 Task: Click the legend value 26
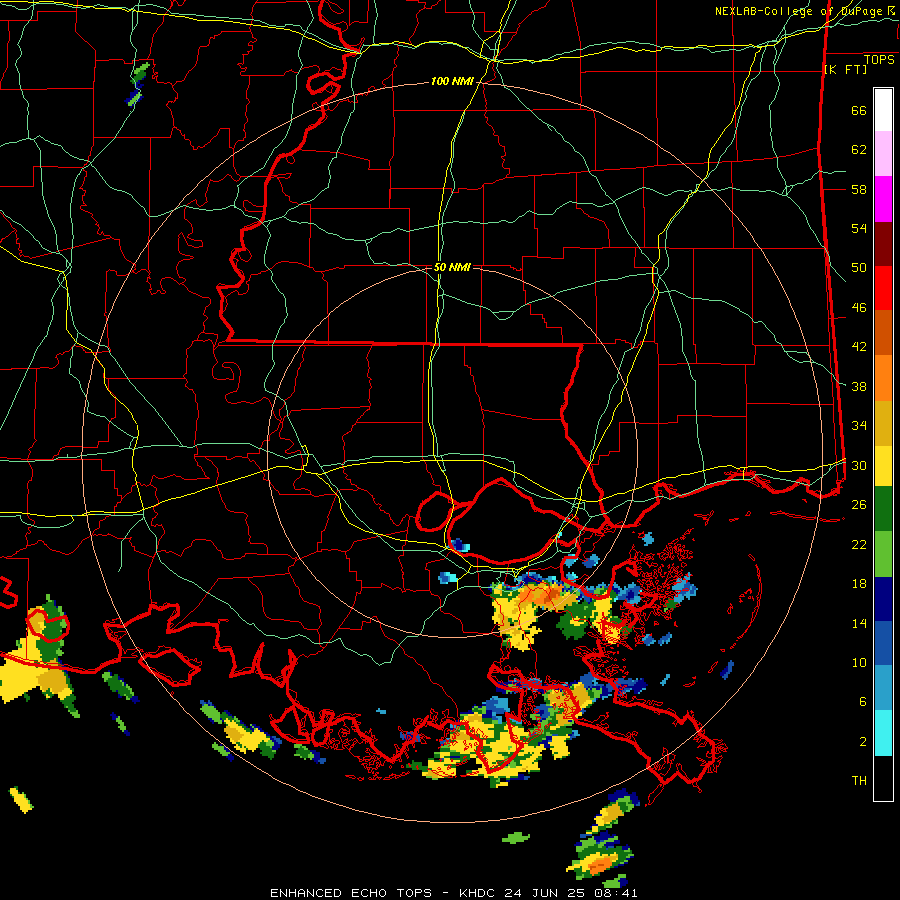click(859, 505)
